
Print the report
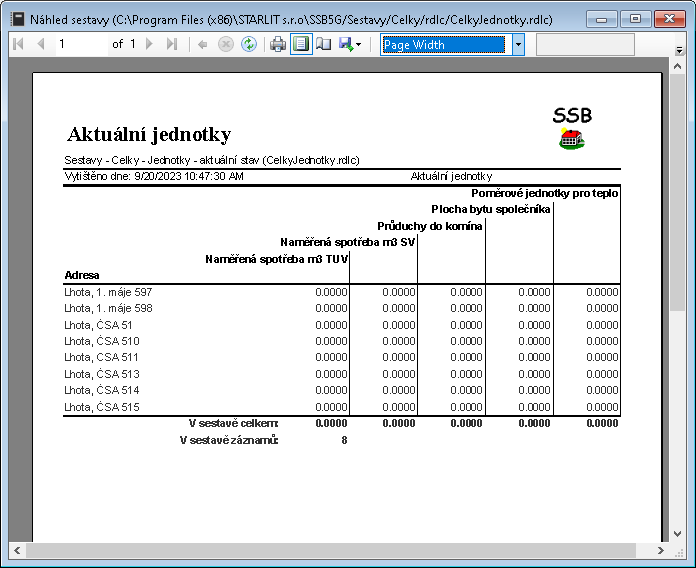(278, 44)
